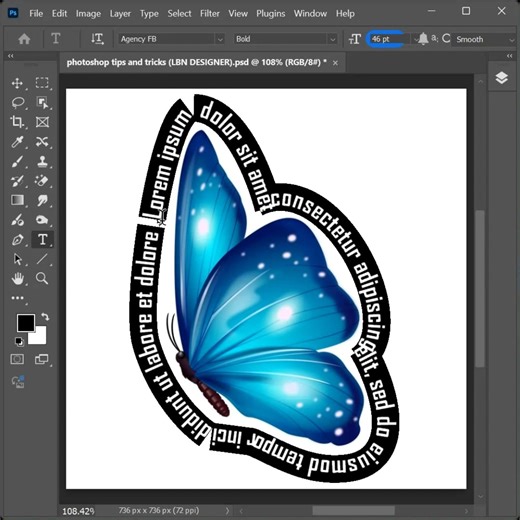Select the Lasso tool
The image size is (520, 520).
[x=18, y=102]
